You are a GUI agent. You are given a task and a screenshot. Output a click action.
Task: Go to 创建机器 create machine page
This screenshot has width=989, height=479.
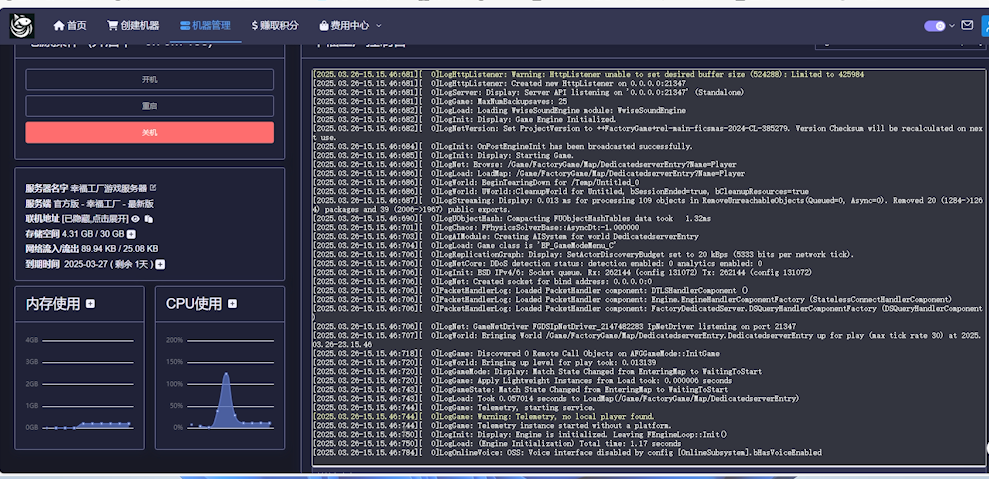(133, 26)
